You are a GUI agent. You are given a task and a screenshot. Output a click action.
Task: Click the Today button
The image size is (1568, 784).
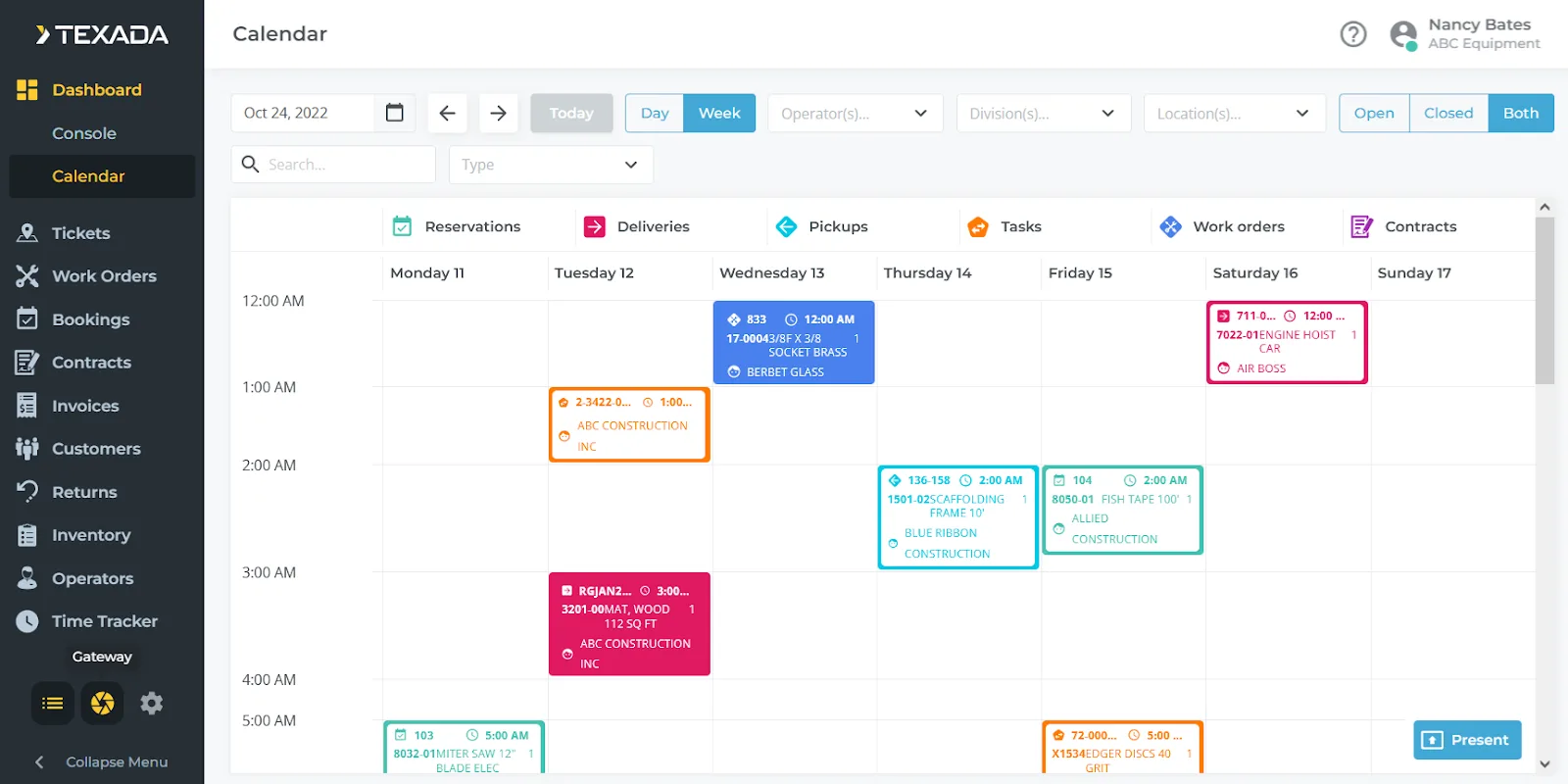pyautogui.click(x=571, y=113)
